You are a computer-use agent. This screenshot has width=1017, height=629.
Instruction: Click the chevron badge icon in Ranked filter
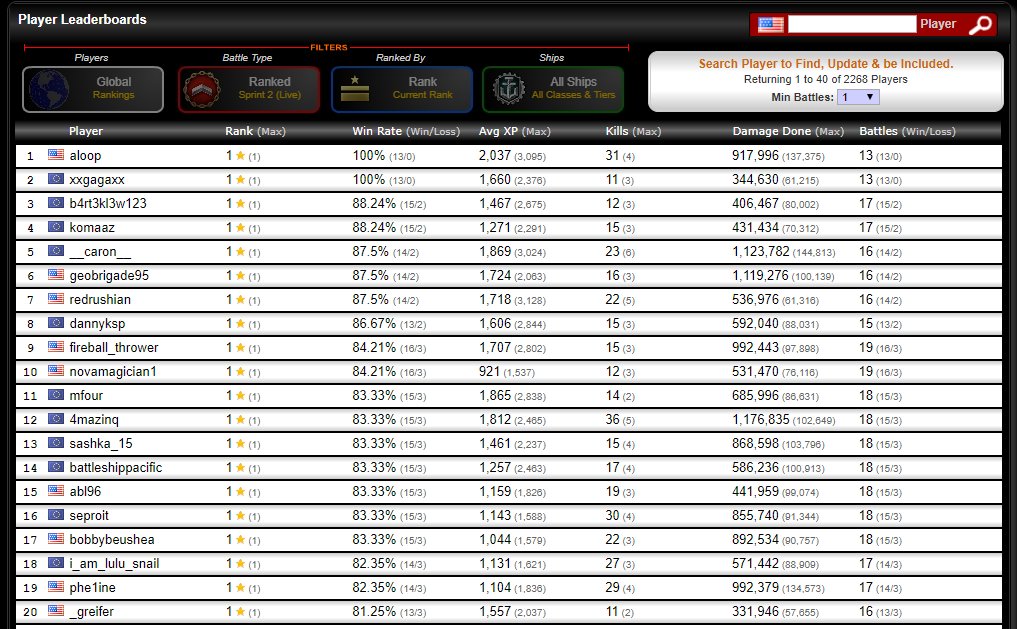pyautogui.click(x=202, y=89)
